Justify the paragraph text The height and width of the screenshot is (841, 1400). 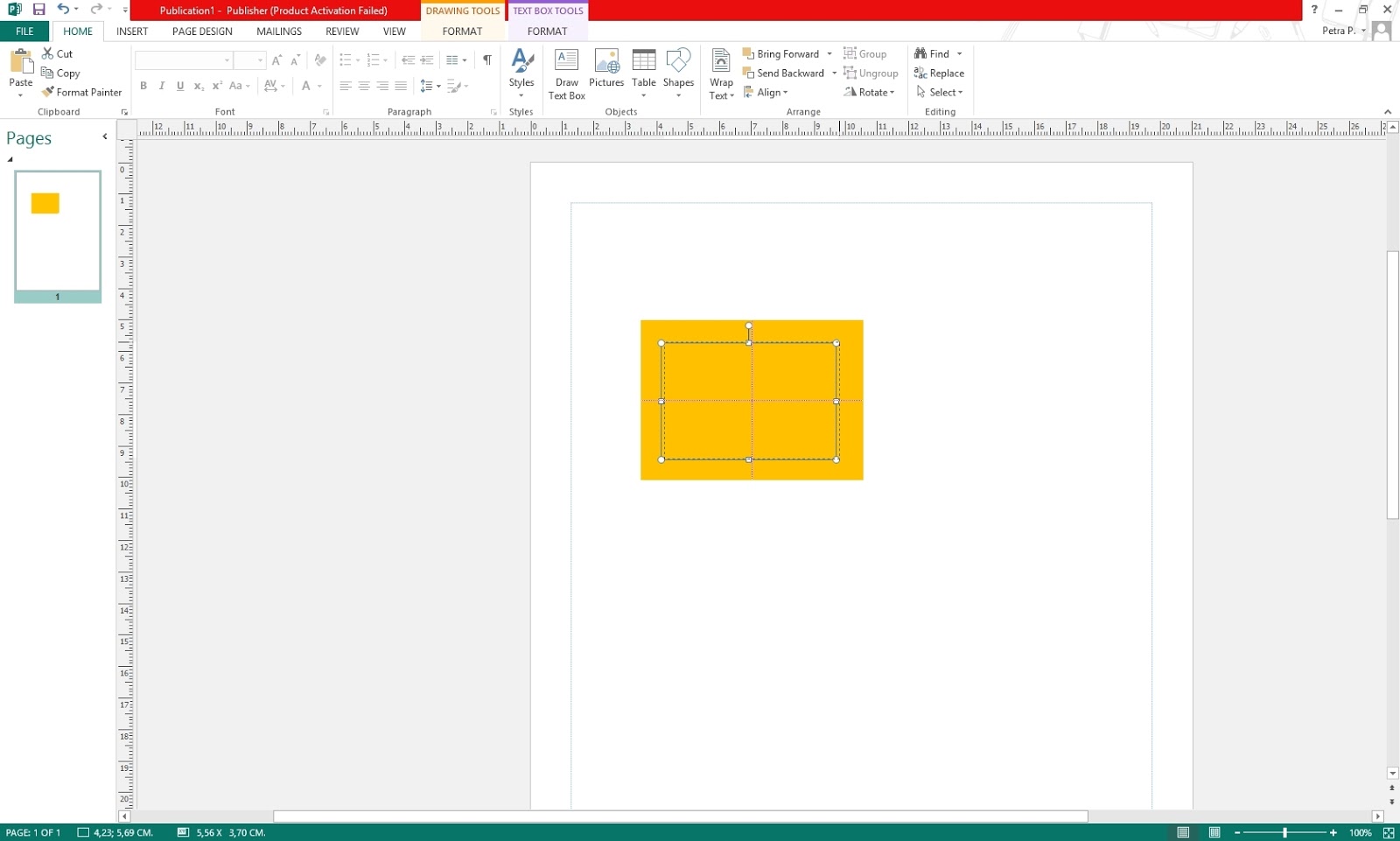(401, 86)
